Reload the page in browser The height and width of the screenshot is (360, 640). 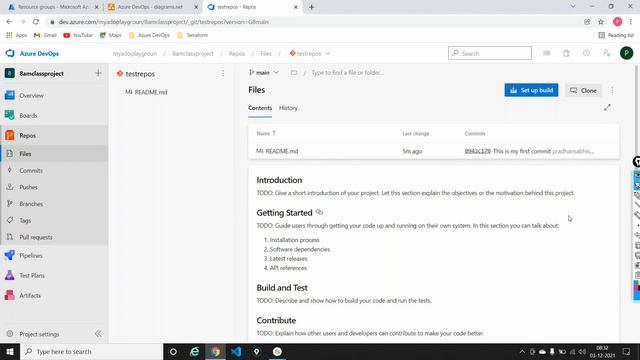point(36,22)
